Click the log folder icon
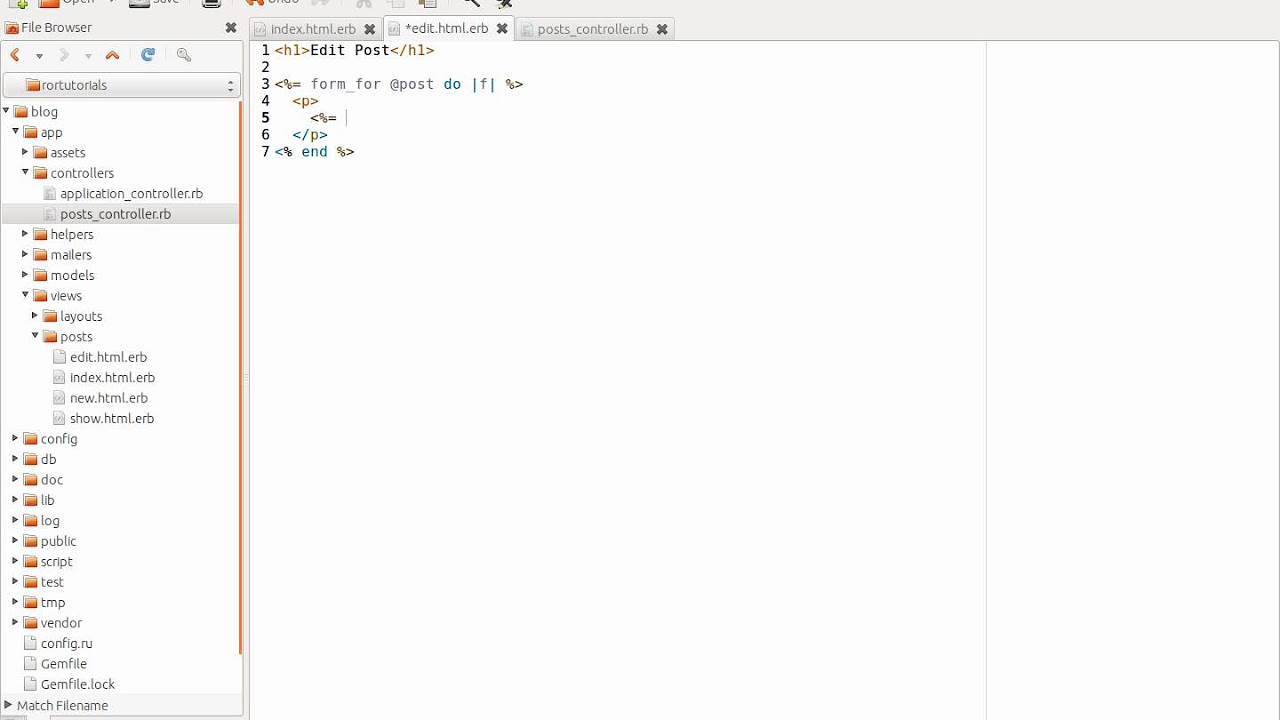Screen dimensions: 1280x720 tap(31, 520)
